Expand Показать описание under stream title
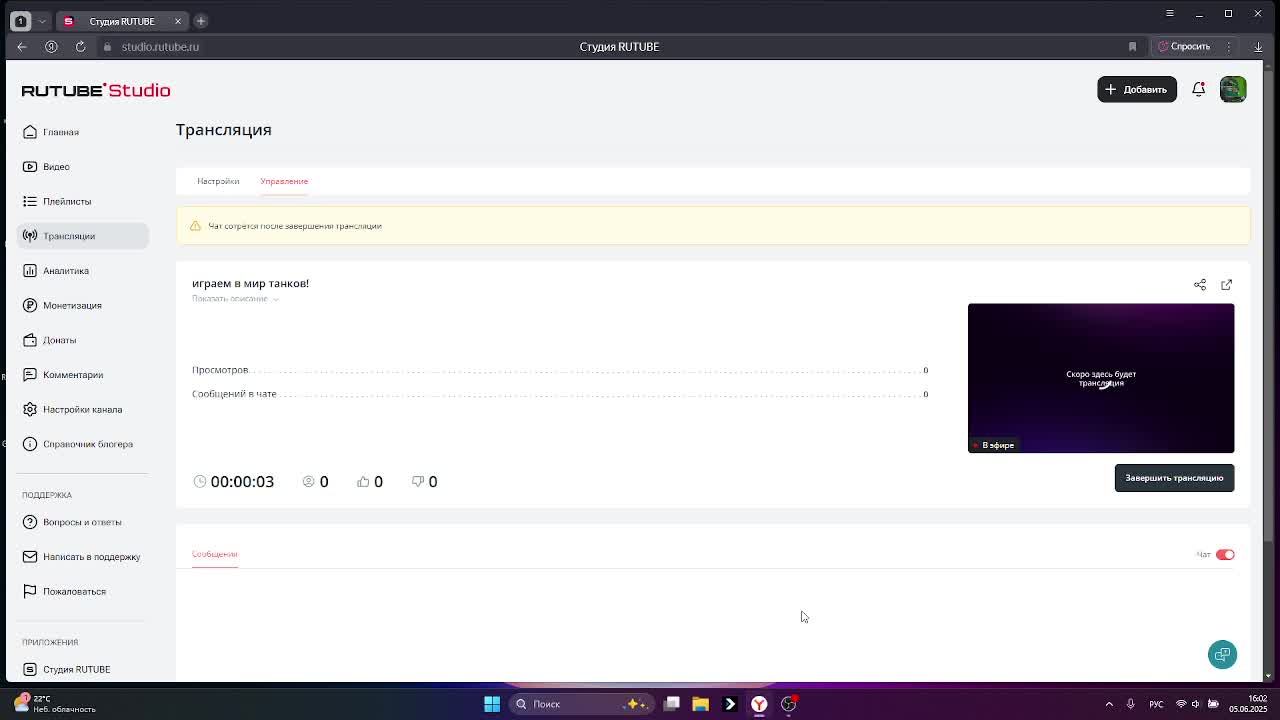Image resolution: width=1280 pixels, height=720 pixels. point(235,299)
